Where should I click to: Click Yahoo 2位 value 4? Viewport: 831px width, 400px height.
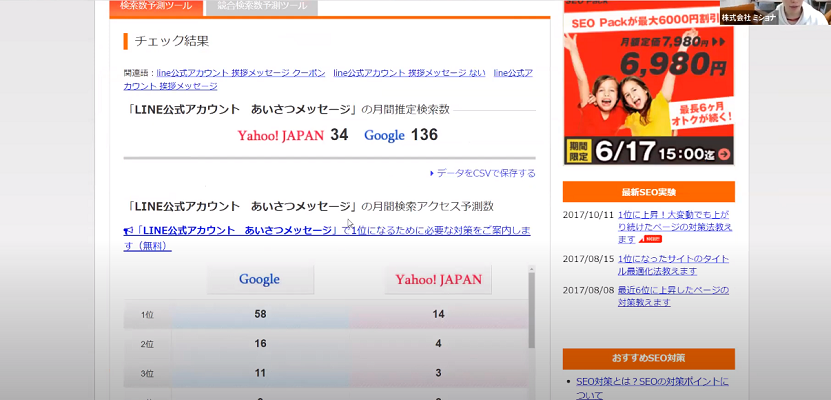pyautogui.click(x=438, y=344)
